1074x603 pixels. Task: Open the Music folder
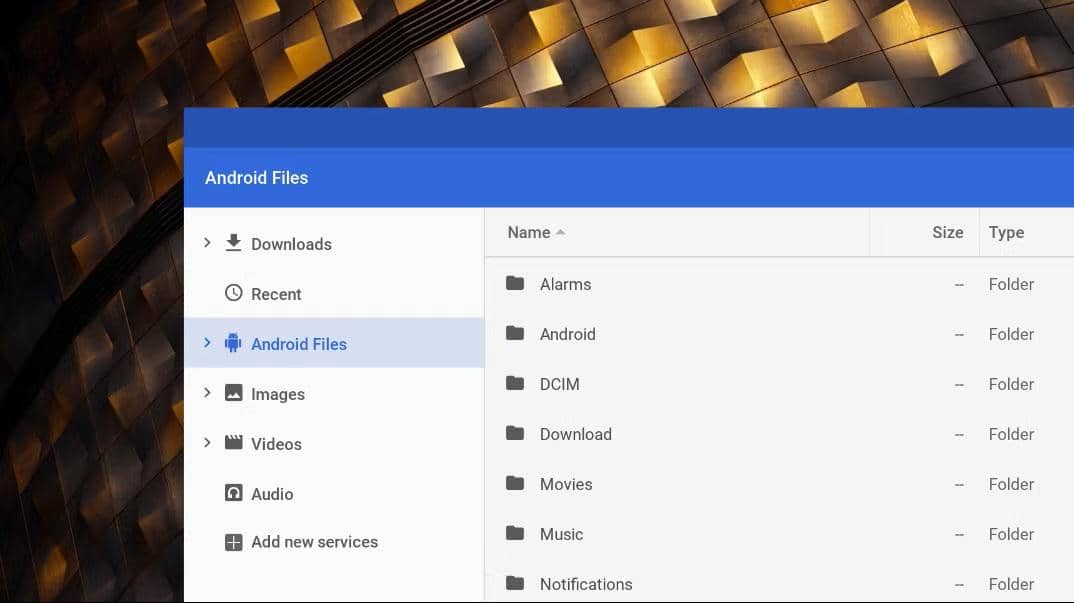click(x=561, y=534)
